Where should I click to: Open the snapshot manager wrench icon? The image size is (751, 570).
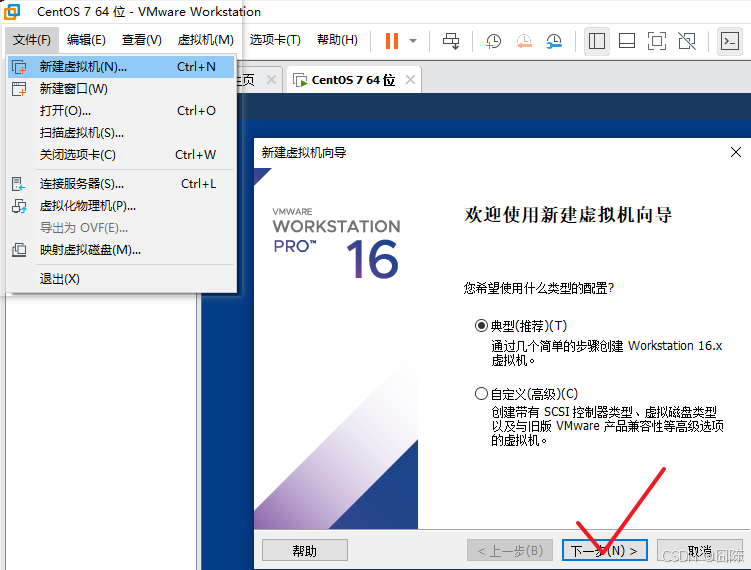(554, 41)
